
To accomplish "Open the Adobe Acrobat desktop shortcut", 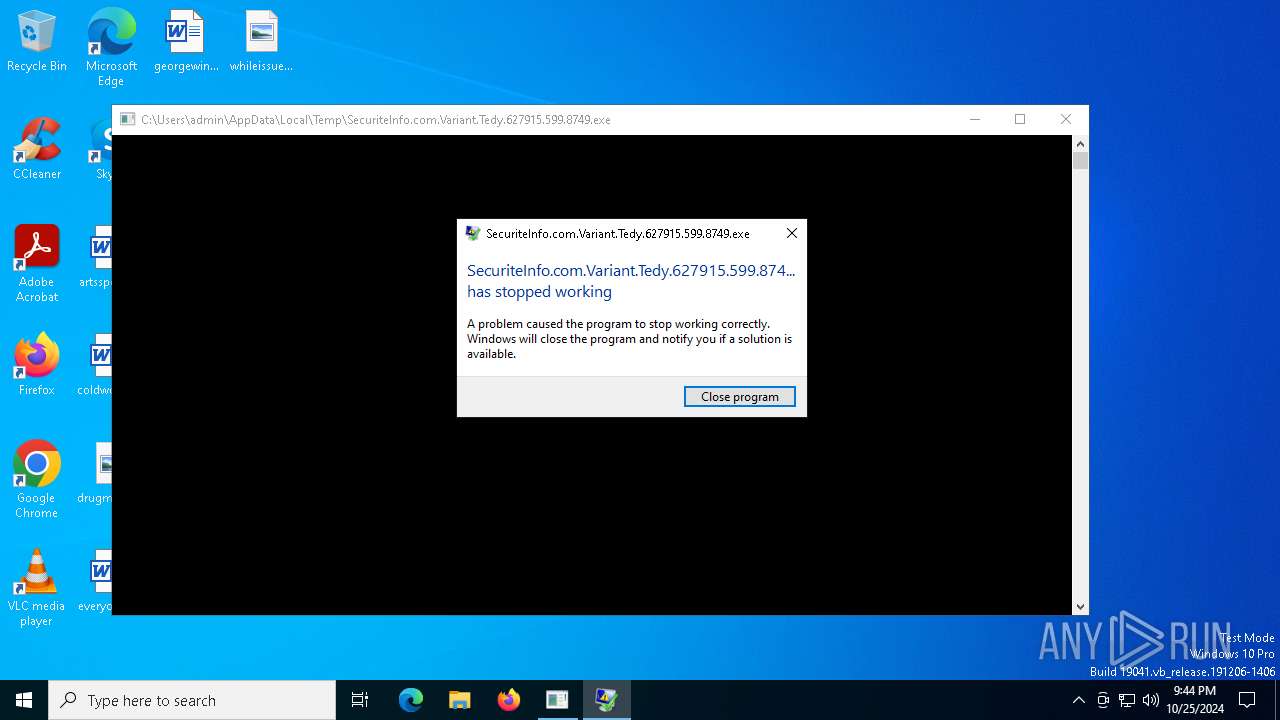I will pos(37,264).
